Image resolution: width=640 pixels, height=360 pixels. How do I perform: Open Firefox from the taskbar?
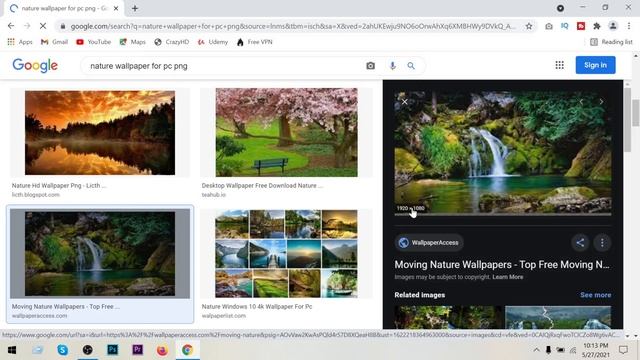pos(162,350)
